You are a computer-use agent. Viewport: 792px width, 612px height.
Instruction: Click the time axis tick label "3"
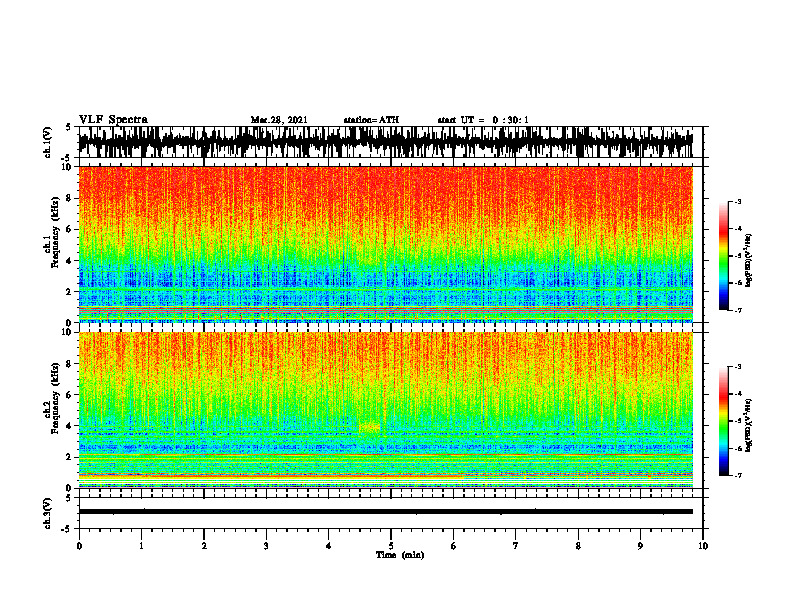coord(266,546)
